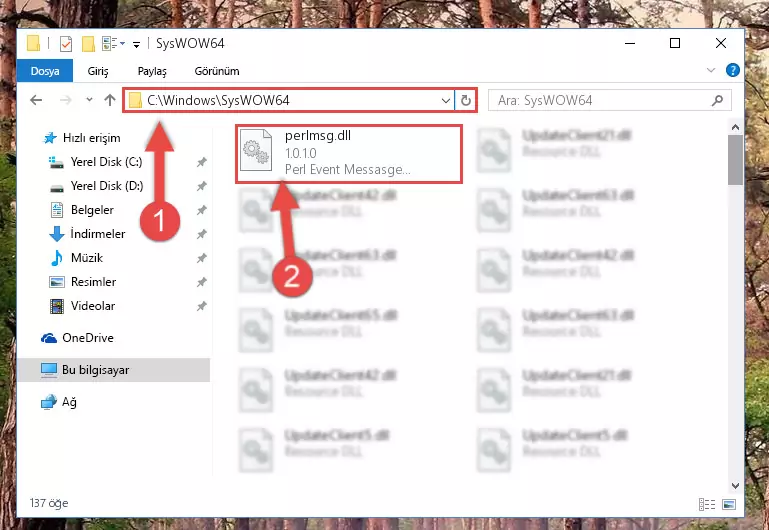Select the perlmsg.dll file icon
The width and height of the screenshot is (769, 530).
coord(256,150)
